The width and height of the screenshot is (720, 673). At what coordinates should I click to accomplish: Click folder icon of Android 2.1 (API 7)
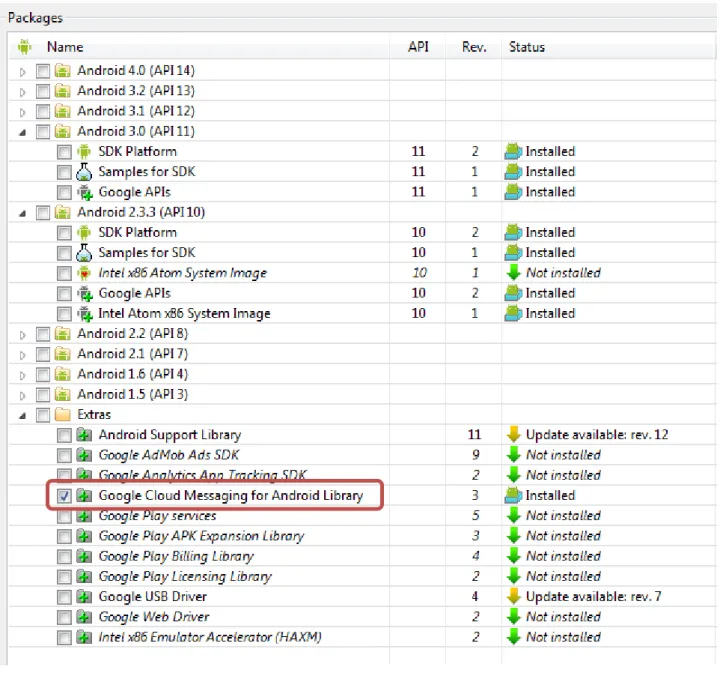[x=62, y=354]
